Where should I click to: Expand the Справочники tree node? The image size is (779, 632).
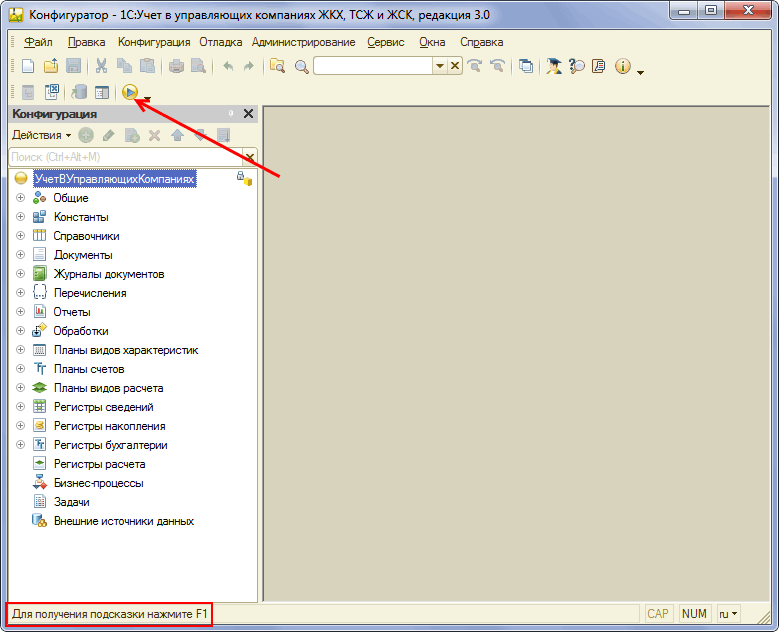[x=20, y=236]
